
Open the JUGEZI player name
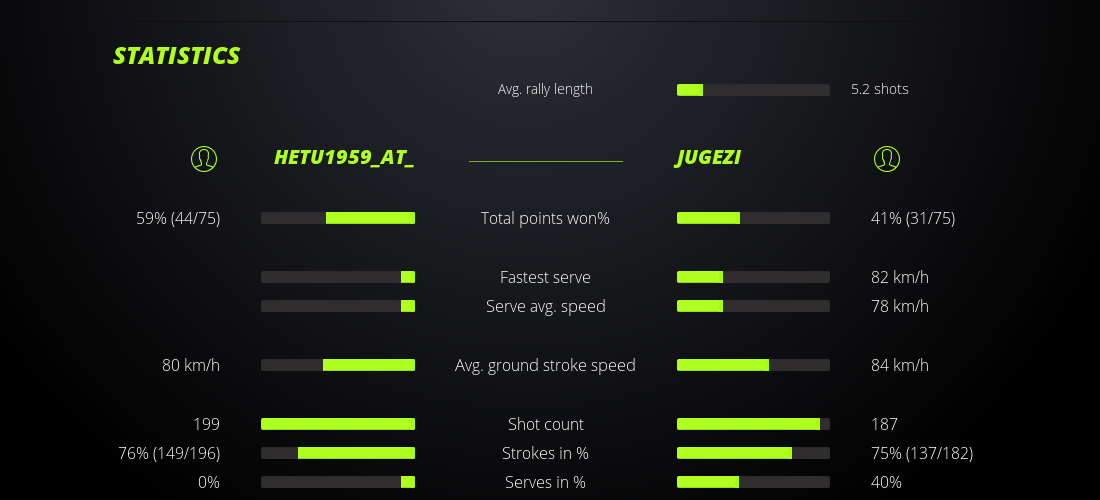pos(708,158)
